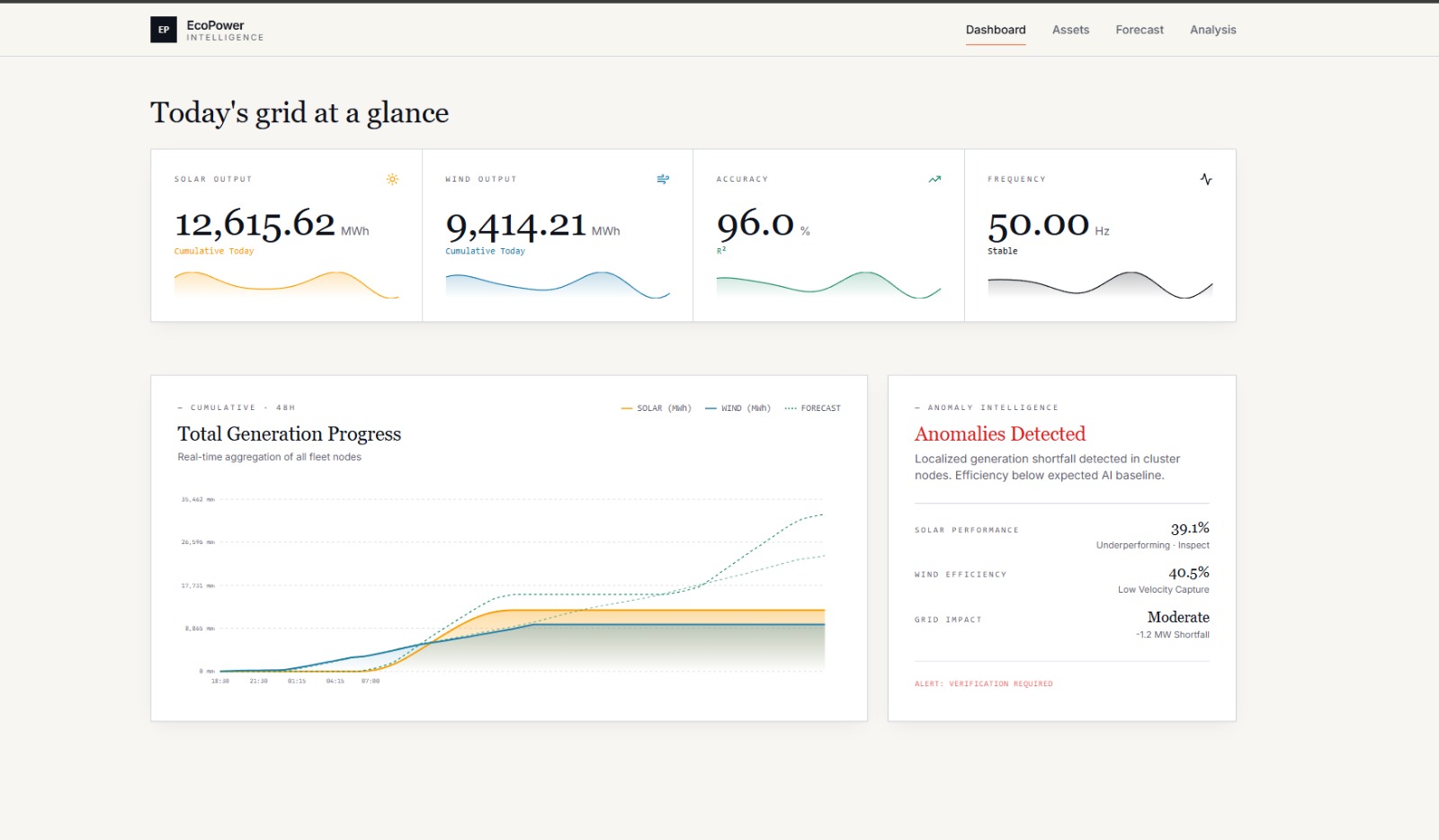Viewport: 1439px width, 840px height.
Task: Go to the Forecast tab
Action: pos(1140,30)
